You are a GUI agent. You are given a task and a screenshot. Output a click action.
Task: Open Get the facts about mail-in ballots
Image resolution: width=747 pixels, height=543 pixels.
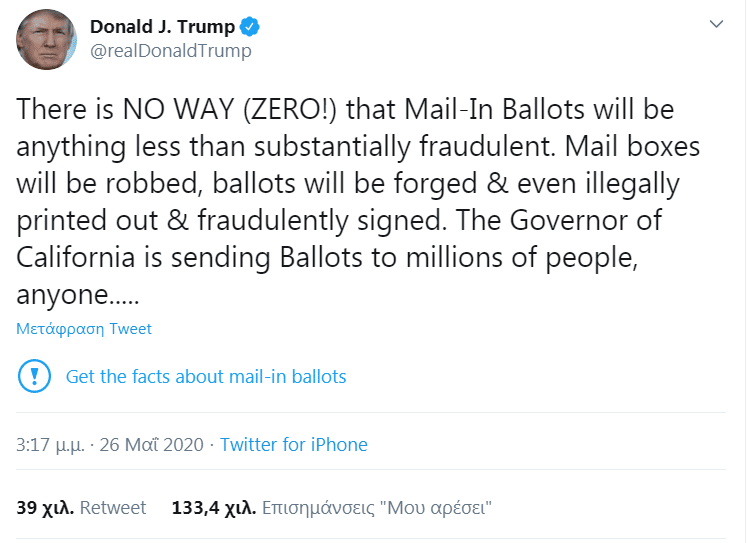206,376
